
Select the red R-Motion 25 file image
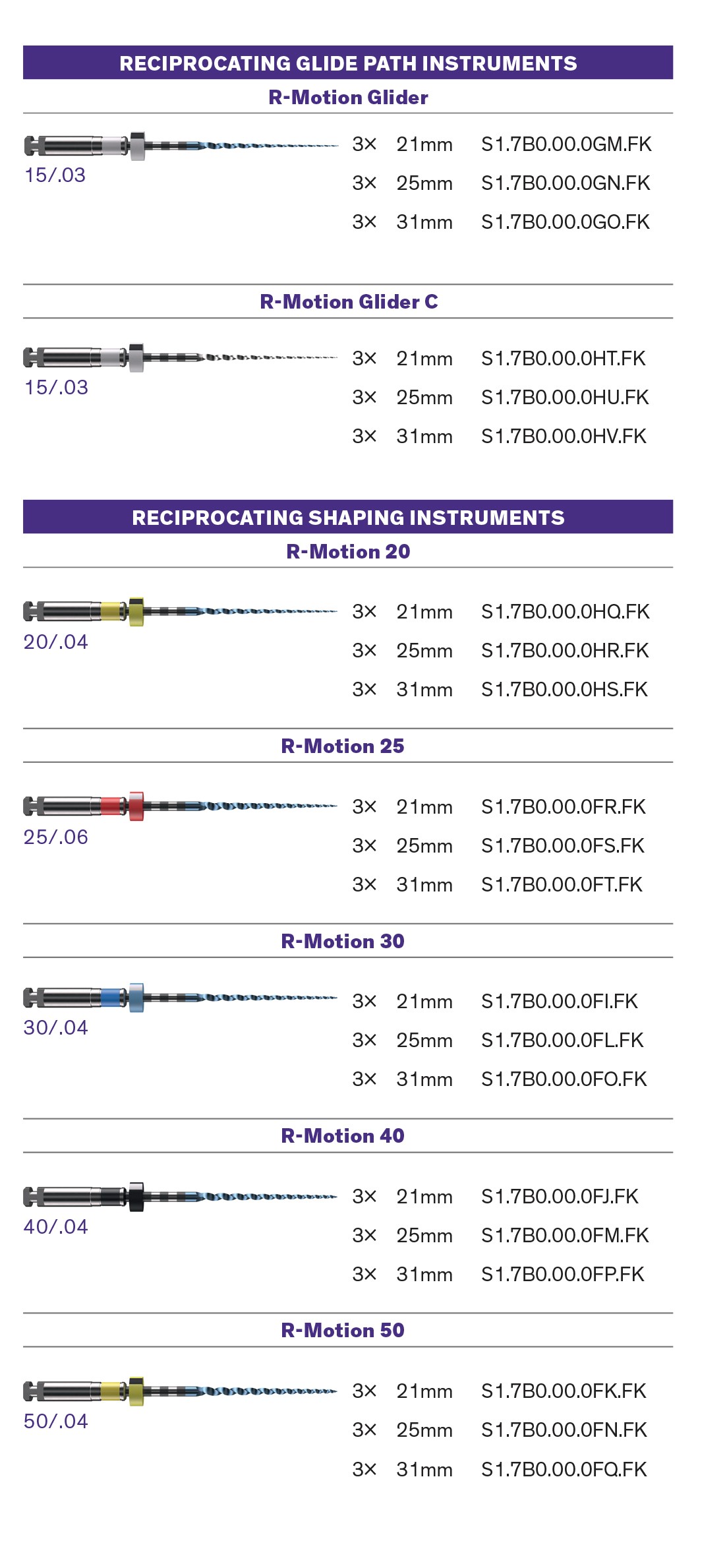(x=181, y=806)
